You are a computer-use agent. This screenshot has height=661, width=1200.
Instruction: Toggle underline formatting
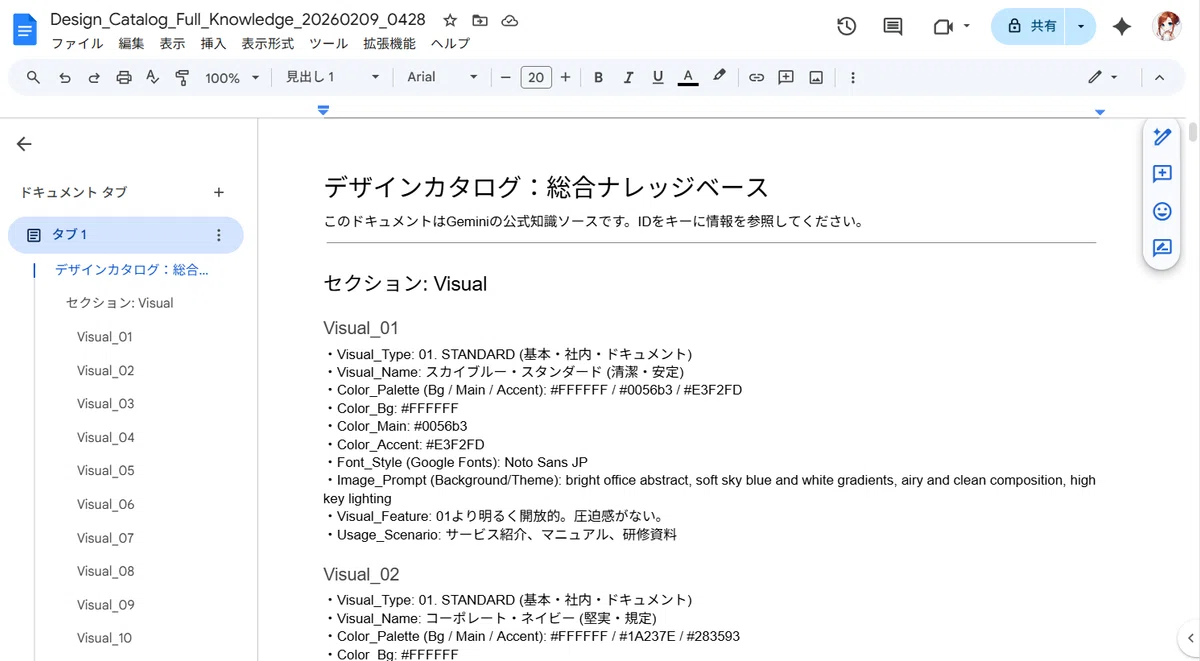point(658,77)
